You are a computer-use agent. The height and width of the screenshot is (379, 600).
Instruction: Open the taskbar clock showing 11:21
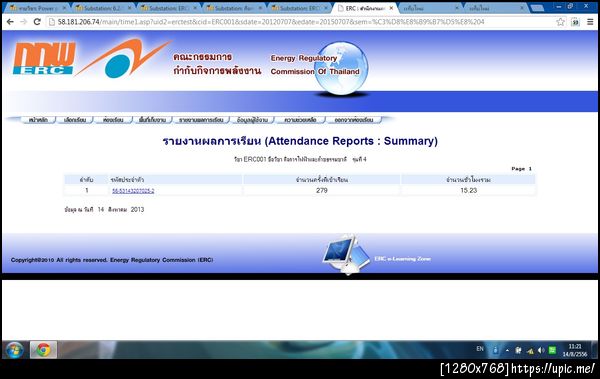[575, 350]
